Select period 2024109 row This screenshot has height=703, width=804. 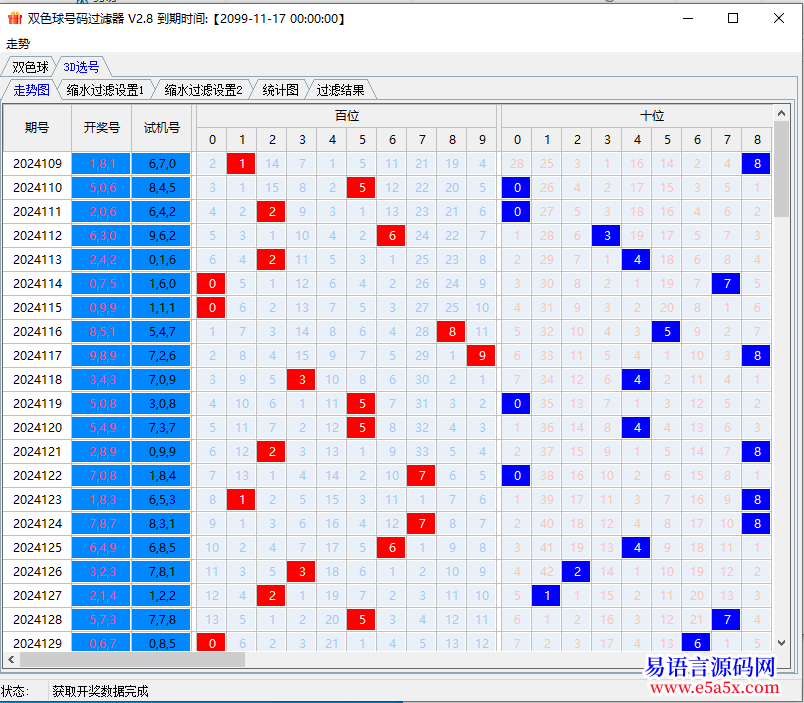tap(37, 164)
